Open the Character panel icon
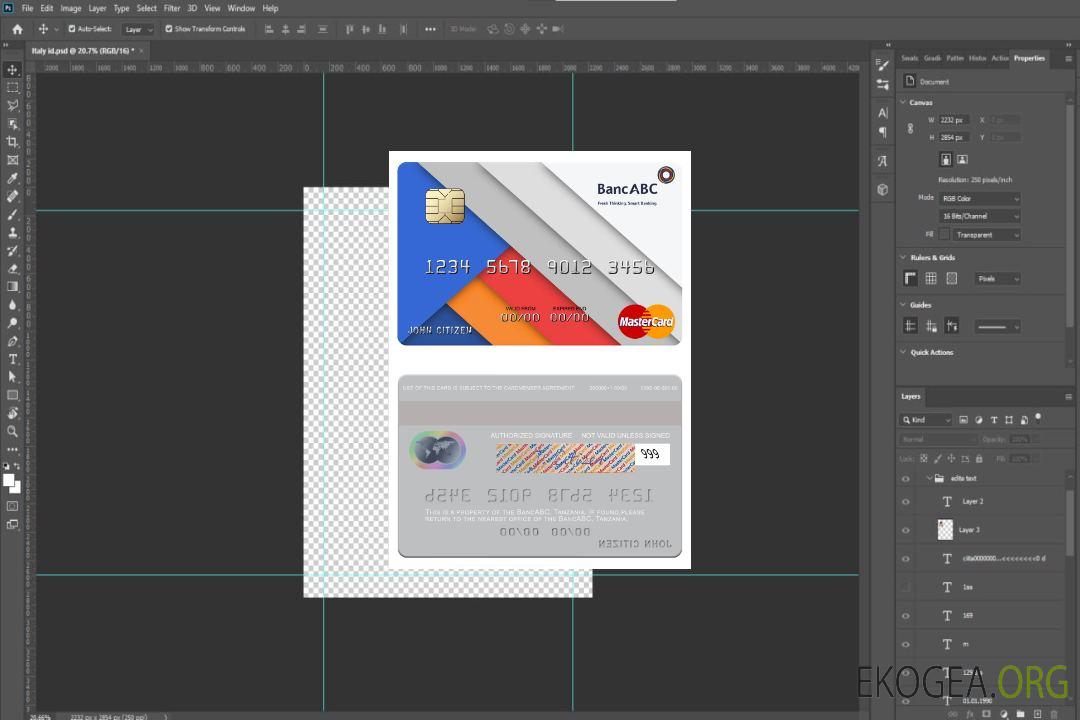Viewport: 1080px width, 720px height. pyautogui.click(x=883, y=113)
